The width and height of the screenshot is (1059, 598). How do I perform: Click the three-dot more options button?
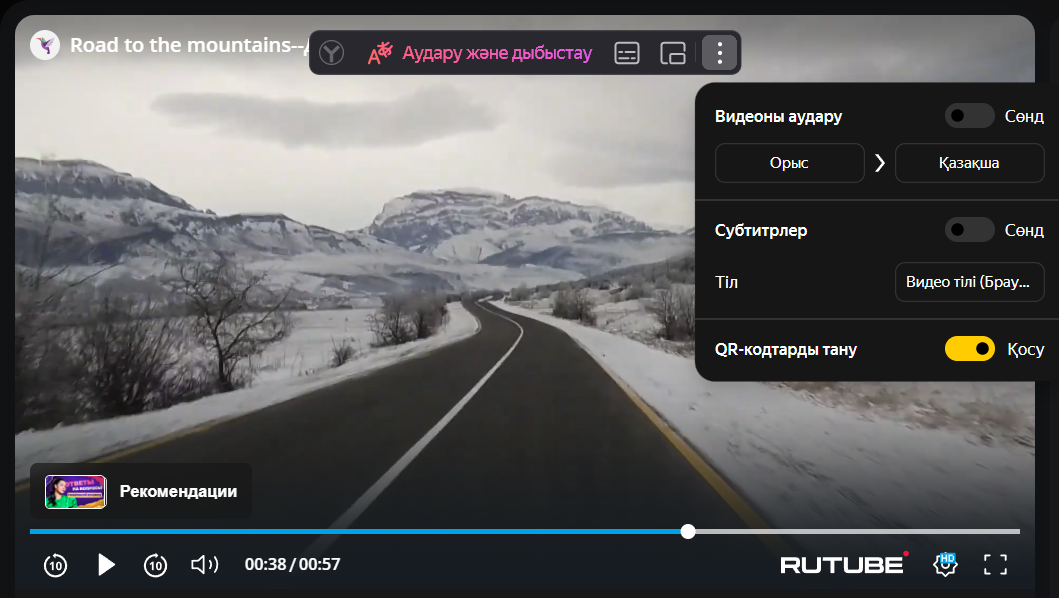719,53
